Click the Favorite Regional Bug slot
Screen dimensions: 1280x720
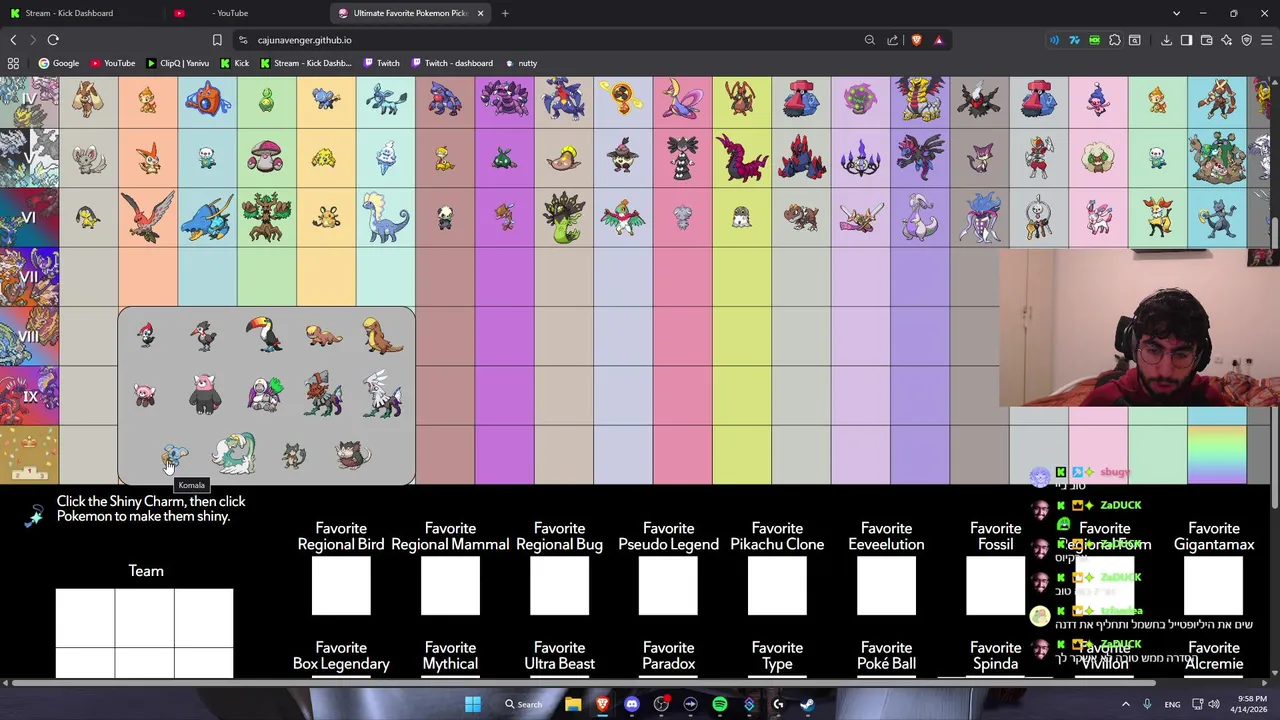(x=559, y=586)
